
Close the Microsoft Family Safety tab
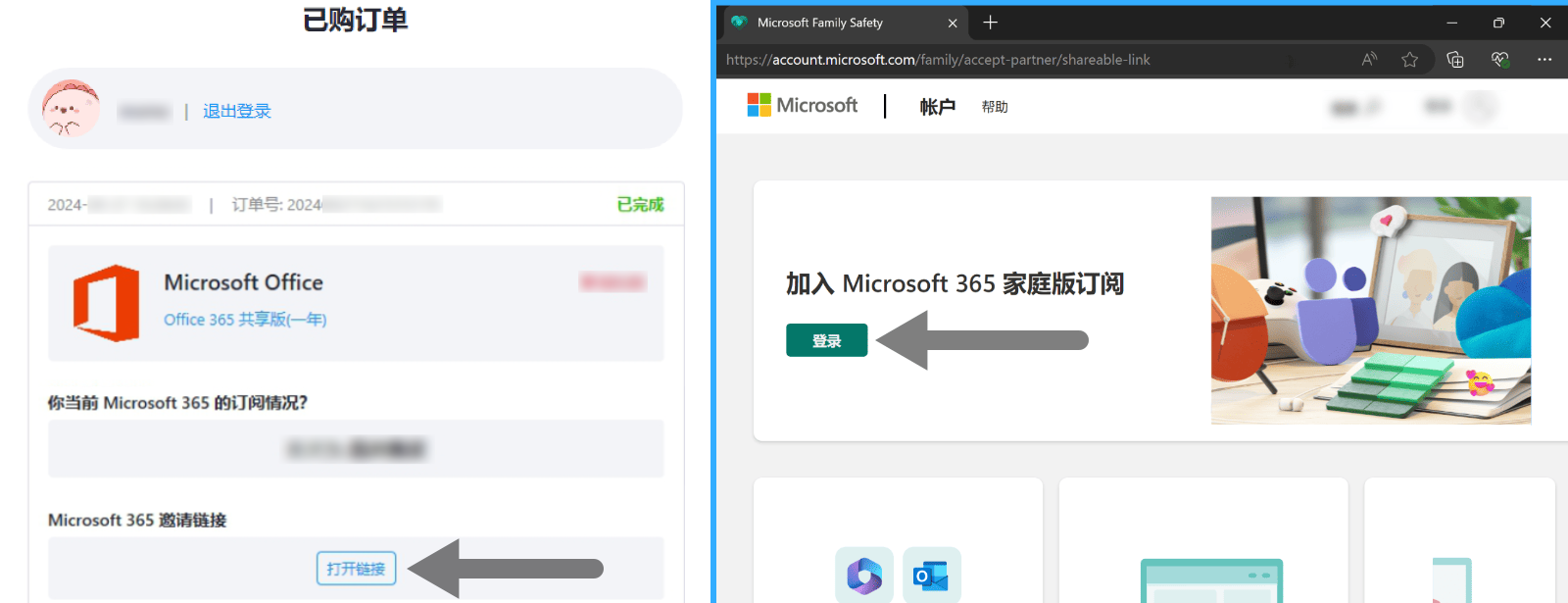pos(952,23)
